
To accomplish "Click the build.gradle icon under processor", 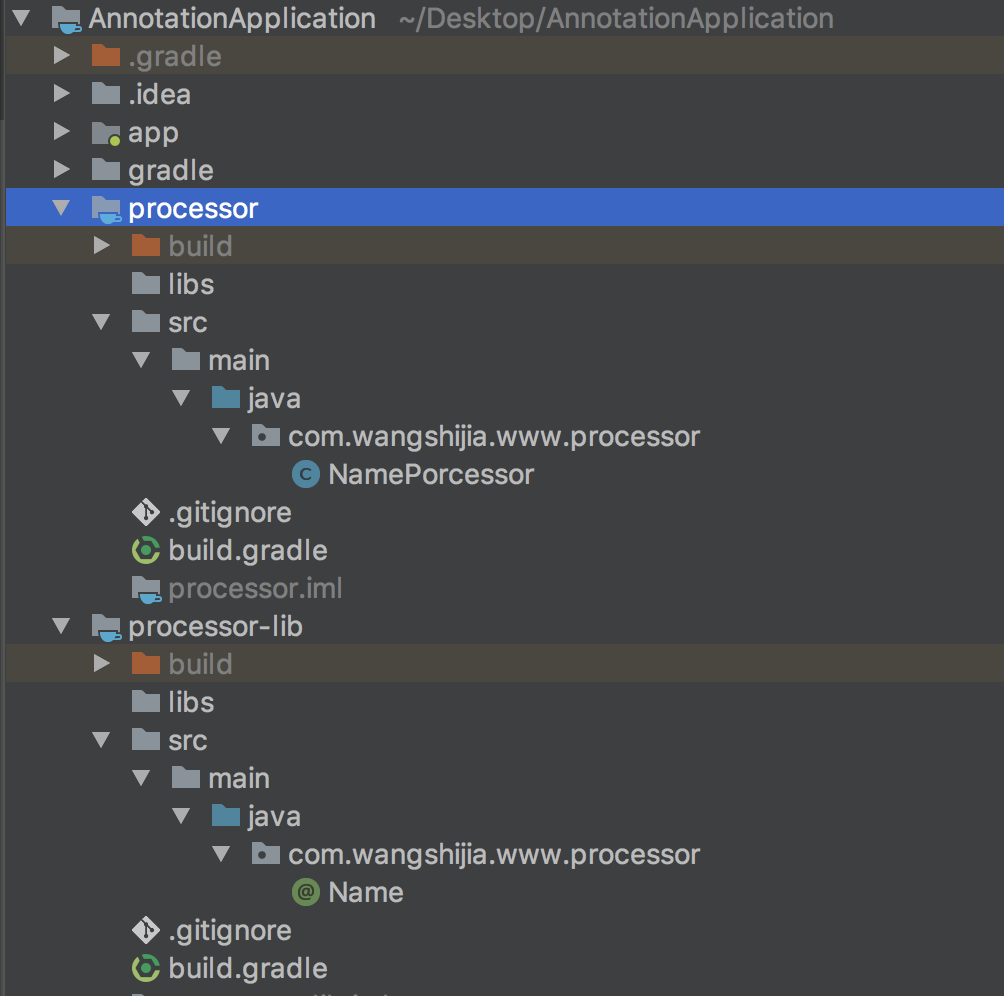I will pos(146,550).
